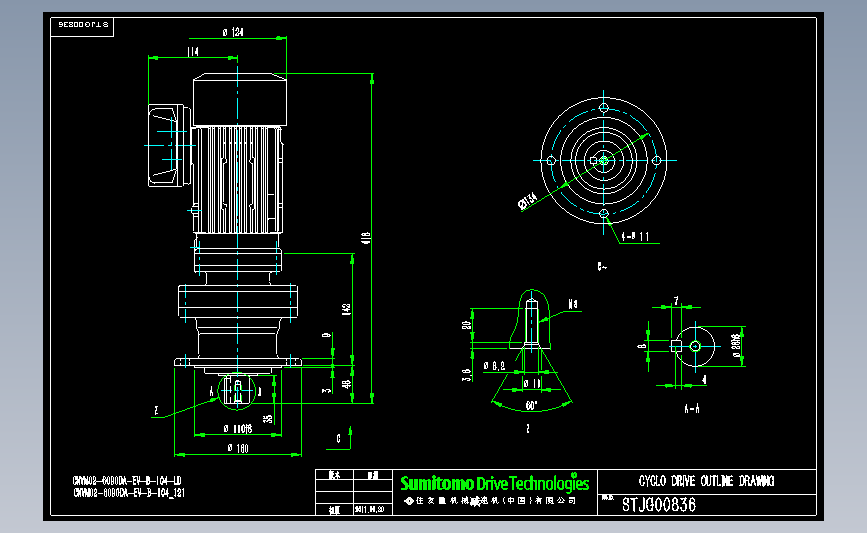Click the ø 160 flange dimension
The height and width of the screenshot is (533, 867).
coord(238,448)
